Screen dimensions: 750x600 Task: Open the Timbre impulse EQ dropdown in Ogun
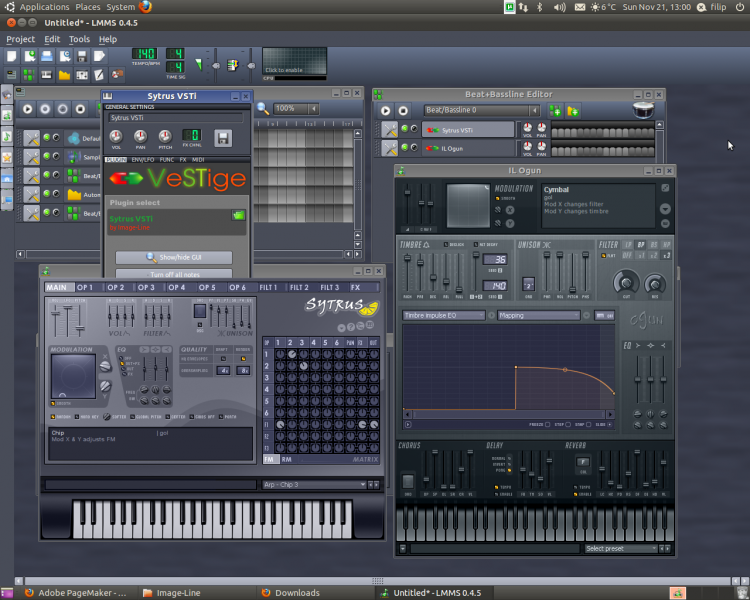tap(444, 315)
